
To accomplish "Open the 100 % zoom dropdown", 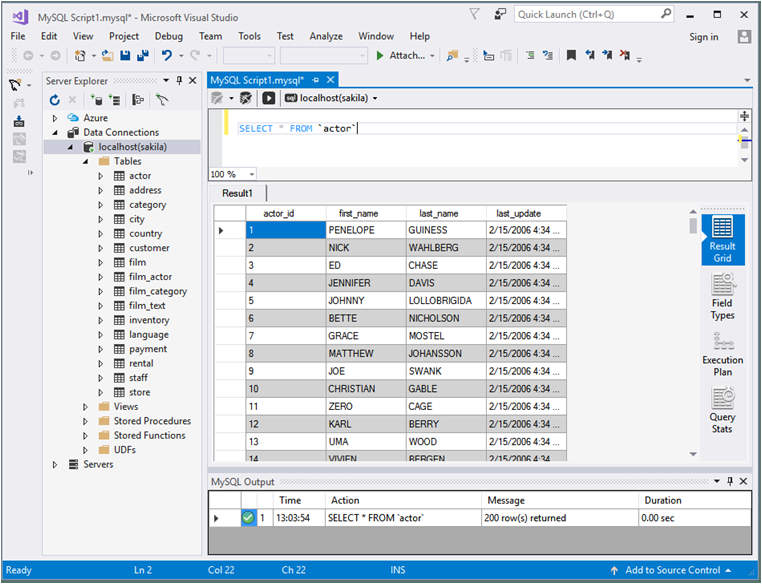I will point(252,174).
